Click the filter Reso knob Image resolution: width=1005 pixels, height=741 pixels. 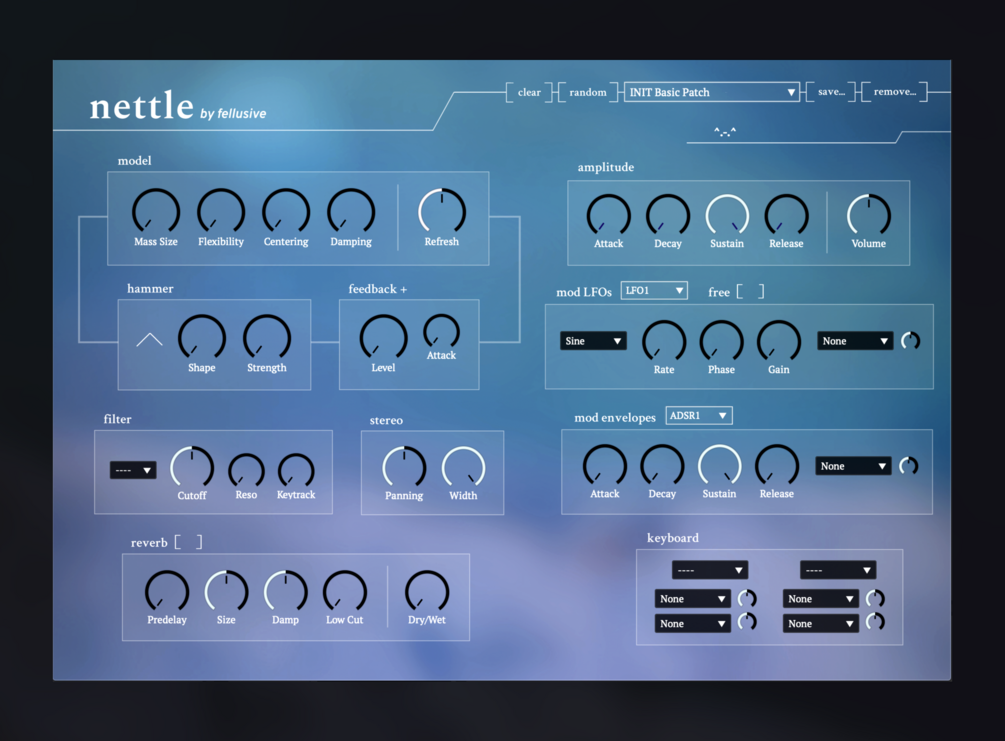click(x=247, y=470)
